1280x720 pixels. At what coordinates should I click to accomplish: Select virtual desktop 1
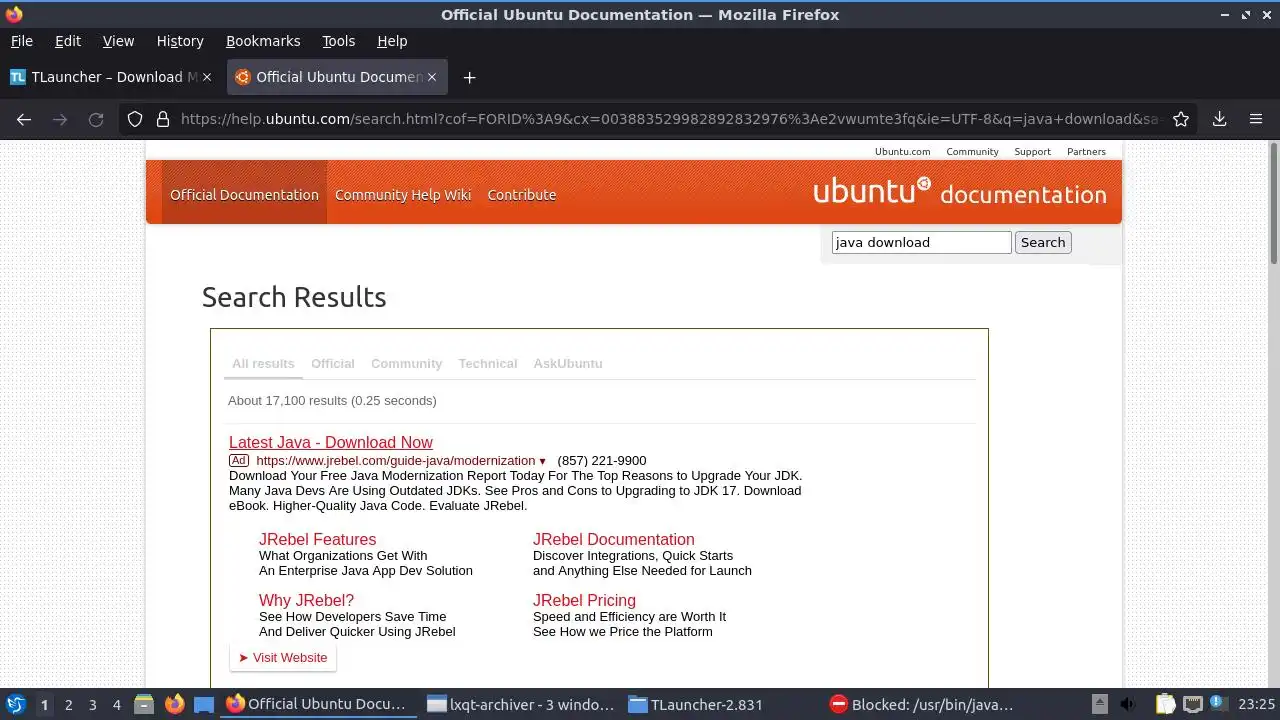point(44,705)
